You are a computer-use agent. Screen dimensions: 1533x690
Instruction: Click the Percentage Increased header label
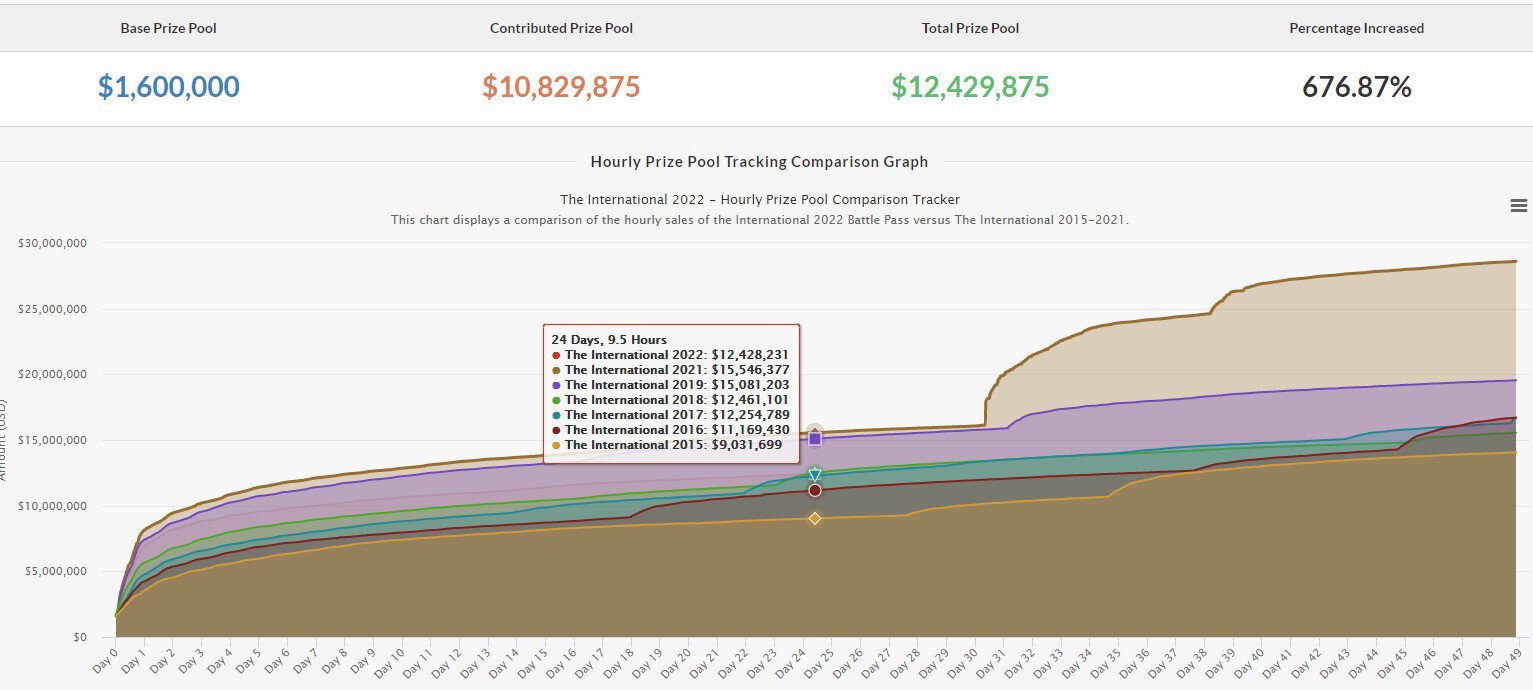pyautogui.click(x=1356, y=28)
